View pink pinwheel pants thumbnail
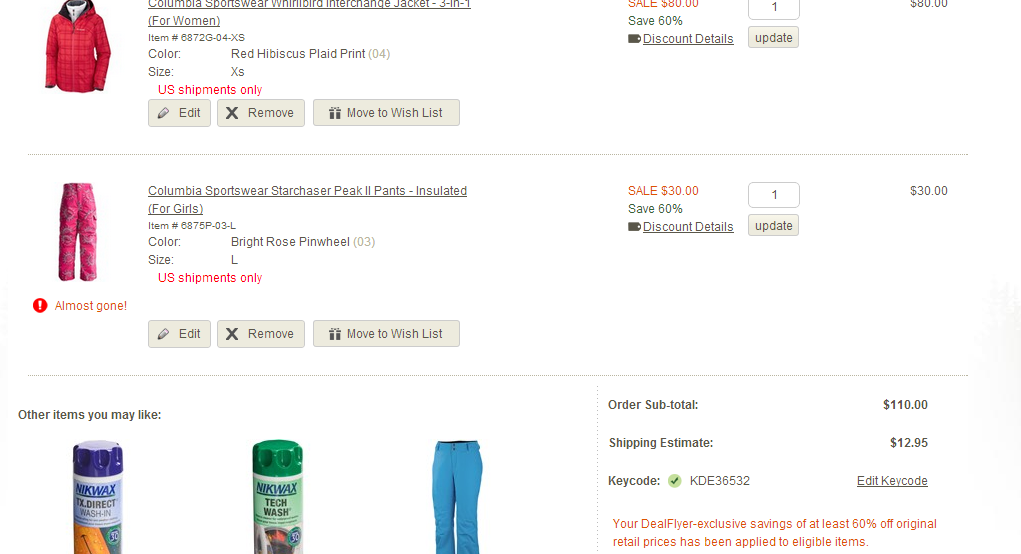Image resolution: width=1021 pixels, height=554 pixels. point(78,232)
